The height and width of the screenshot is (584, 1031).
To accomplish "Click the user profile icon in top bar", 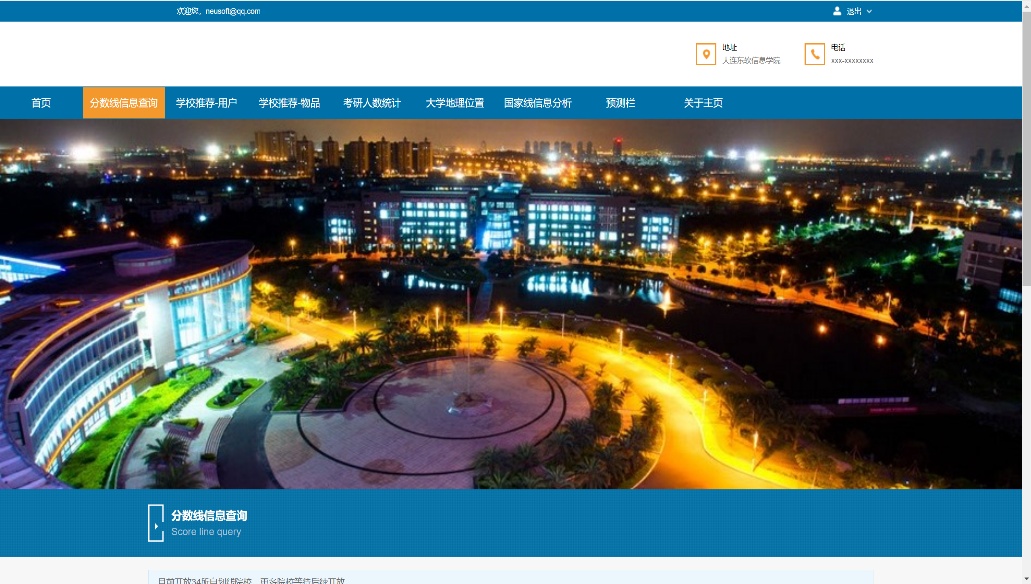I will click(837, 11).
